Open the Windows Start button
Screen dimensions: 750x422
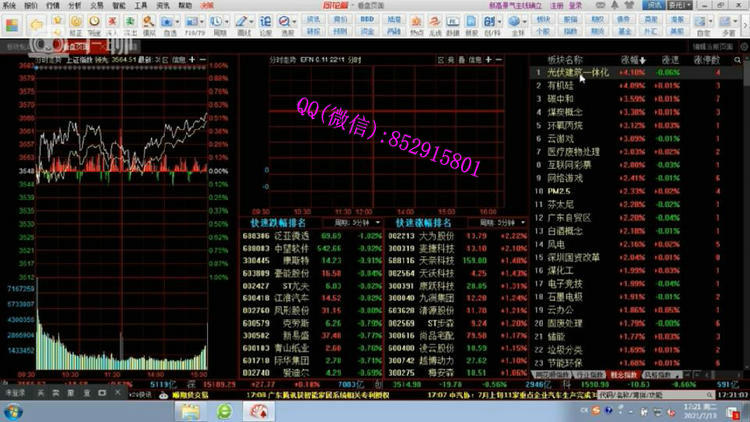(14, 409)
